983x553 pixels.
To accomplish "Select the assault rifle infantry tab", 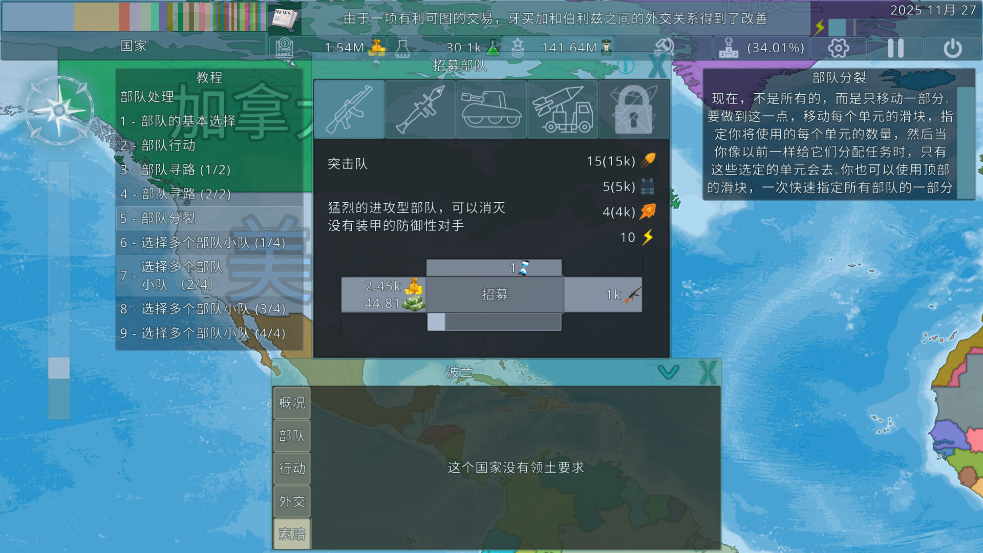I will click(x=349, y=110).
